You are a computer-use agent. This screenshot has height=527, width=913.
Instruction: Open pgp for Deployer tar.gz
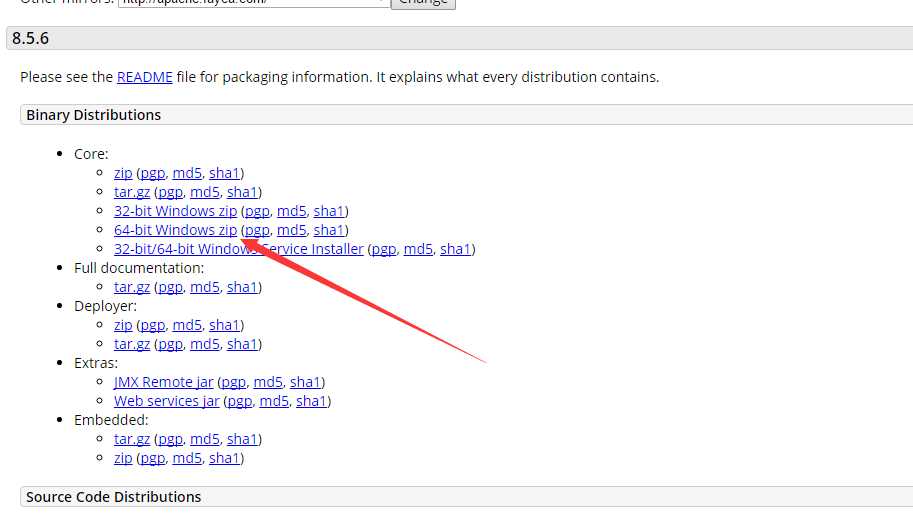(x=171, y=344)
